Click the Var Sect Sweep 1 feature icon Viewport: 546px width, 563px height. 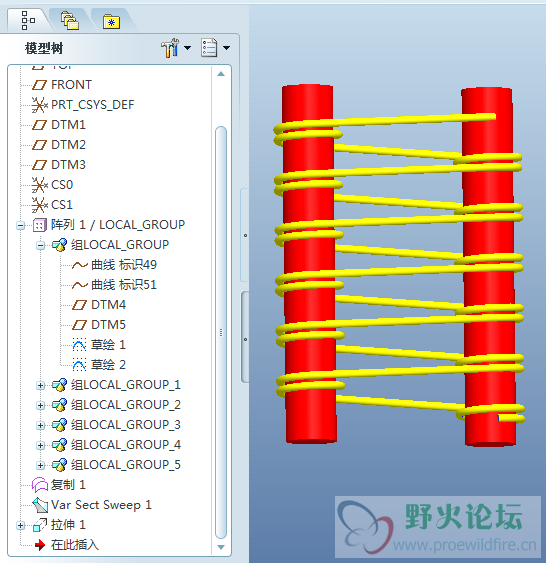[x=40, y=505]
